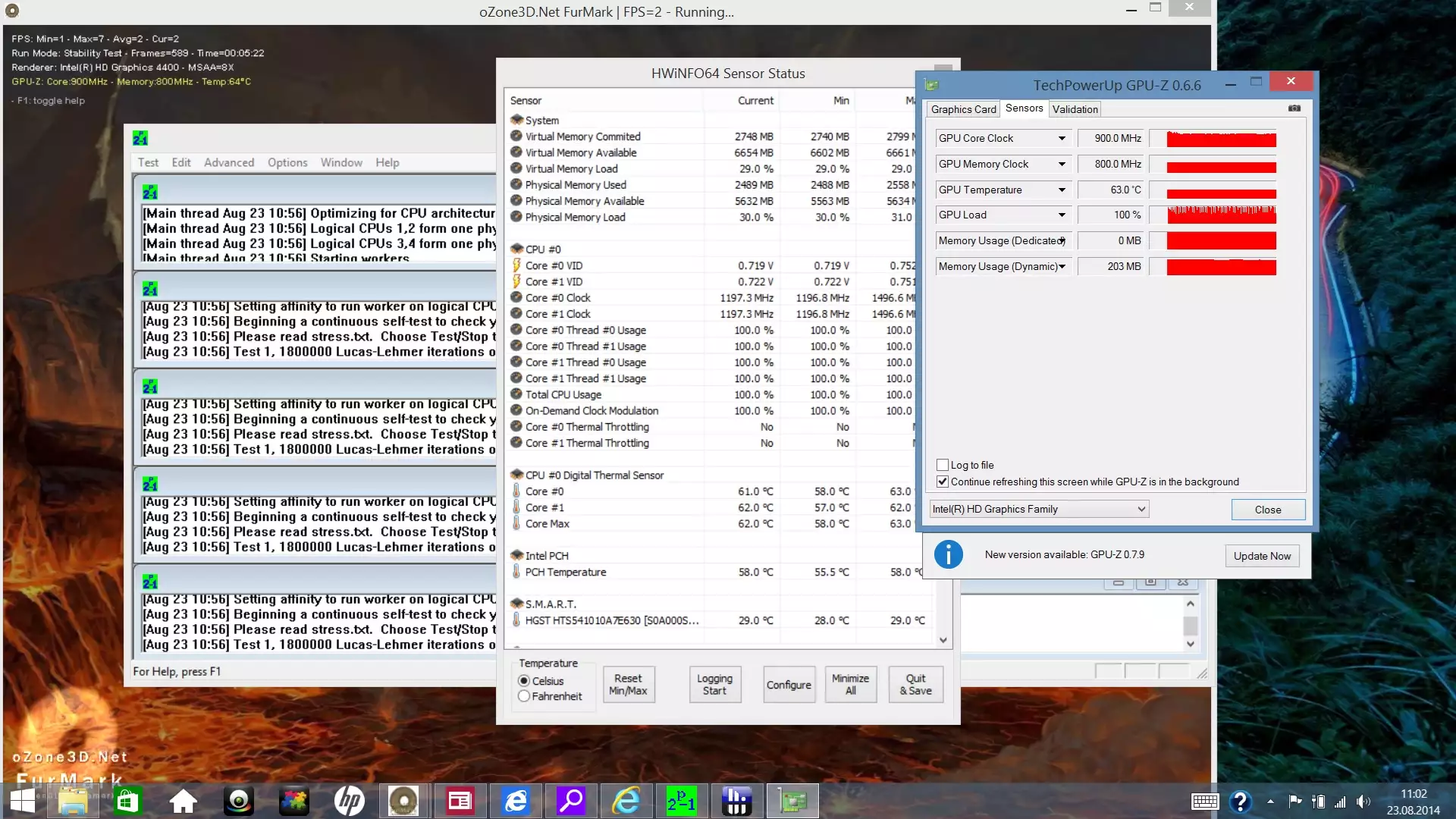Open the GPU Load sensor dropdown

tap(1003, 215)
